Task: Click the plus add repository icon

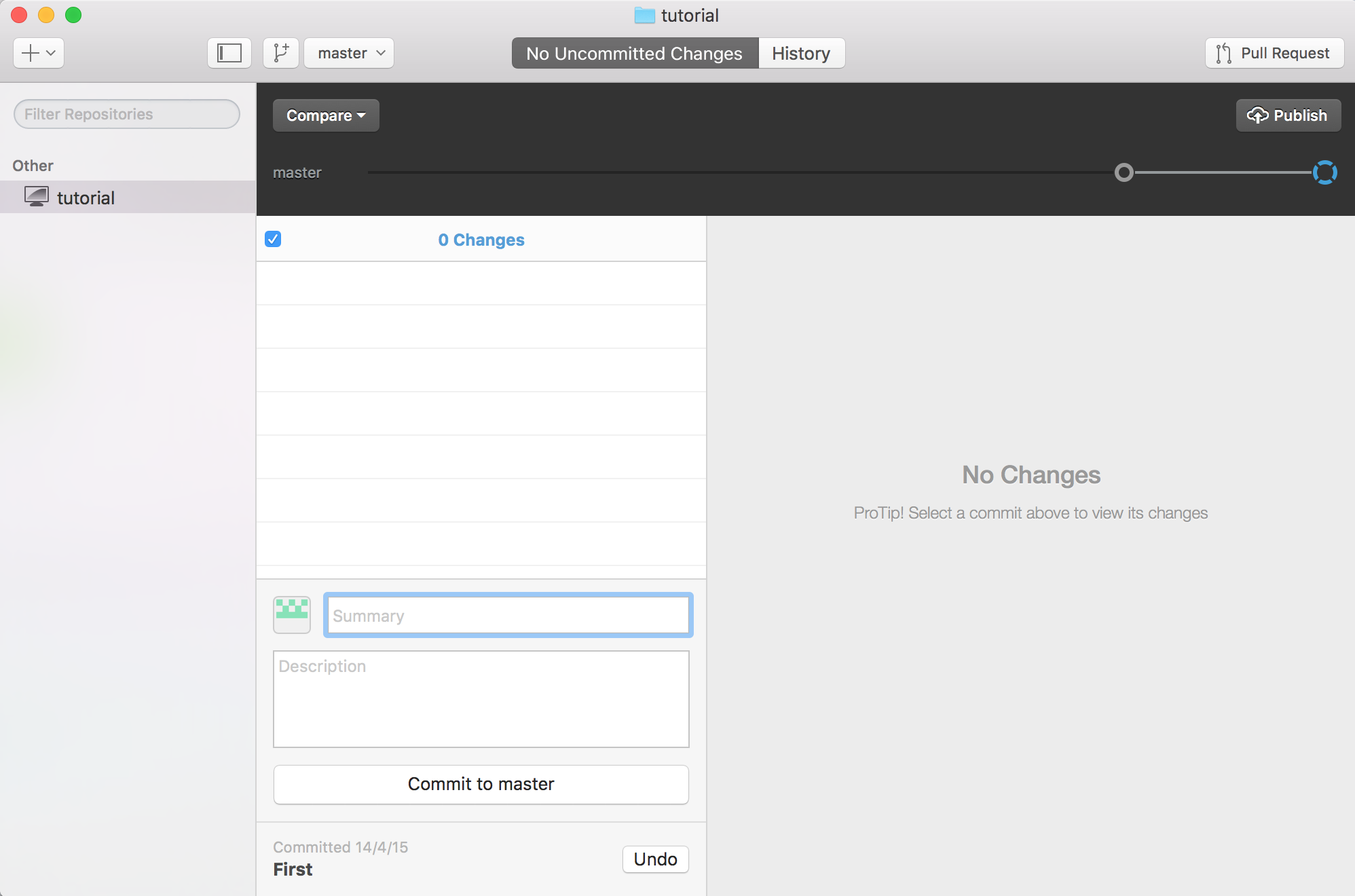Action: pos(30,53)
